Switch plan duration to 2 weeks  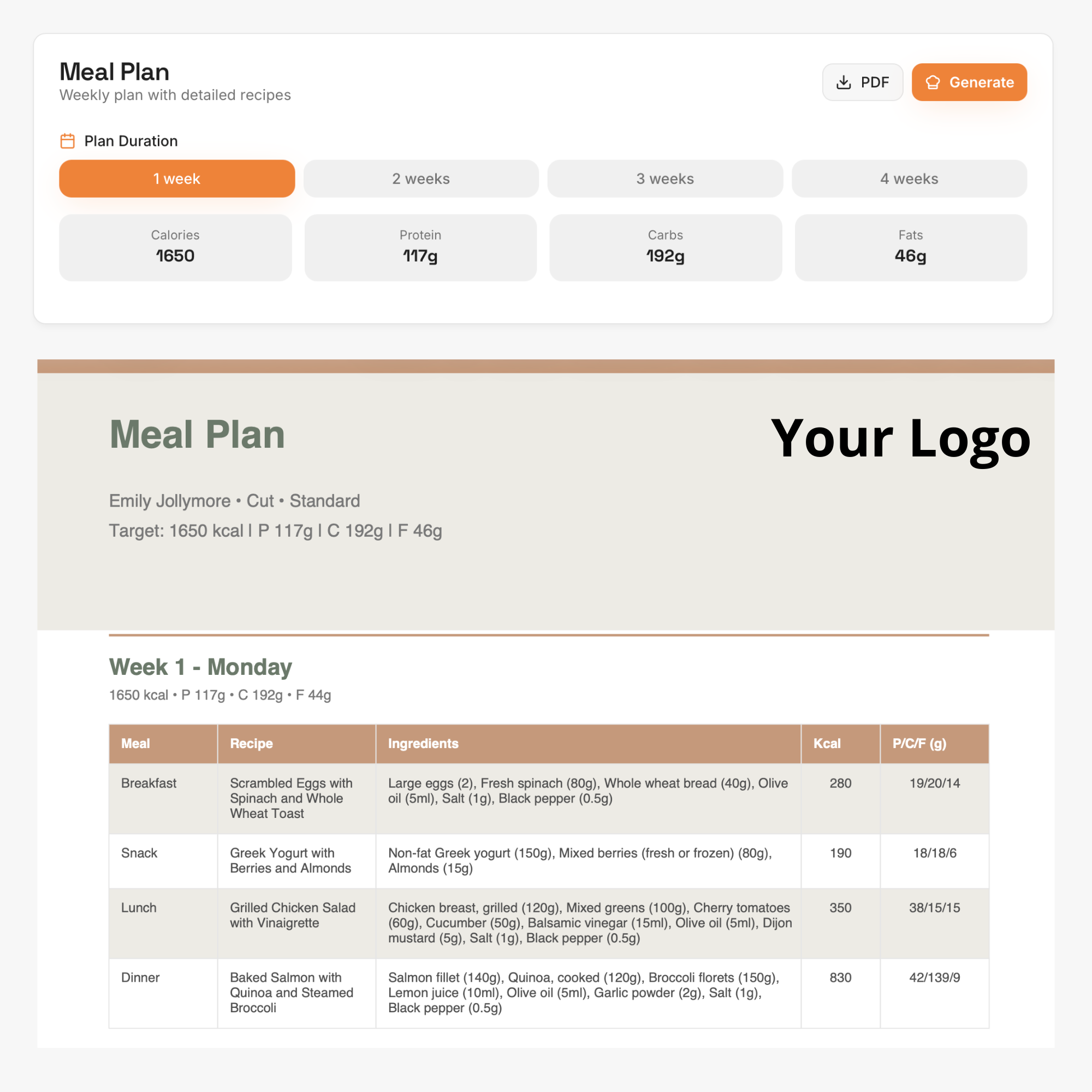click(421, 179)
